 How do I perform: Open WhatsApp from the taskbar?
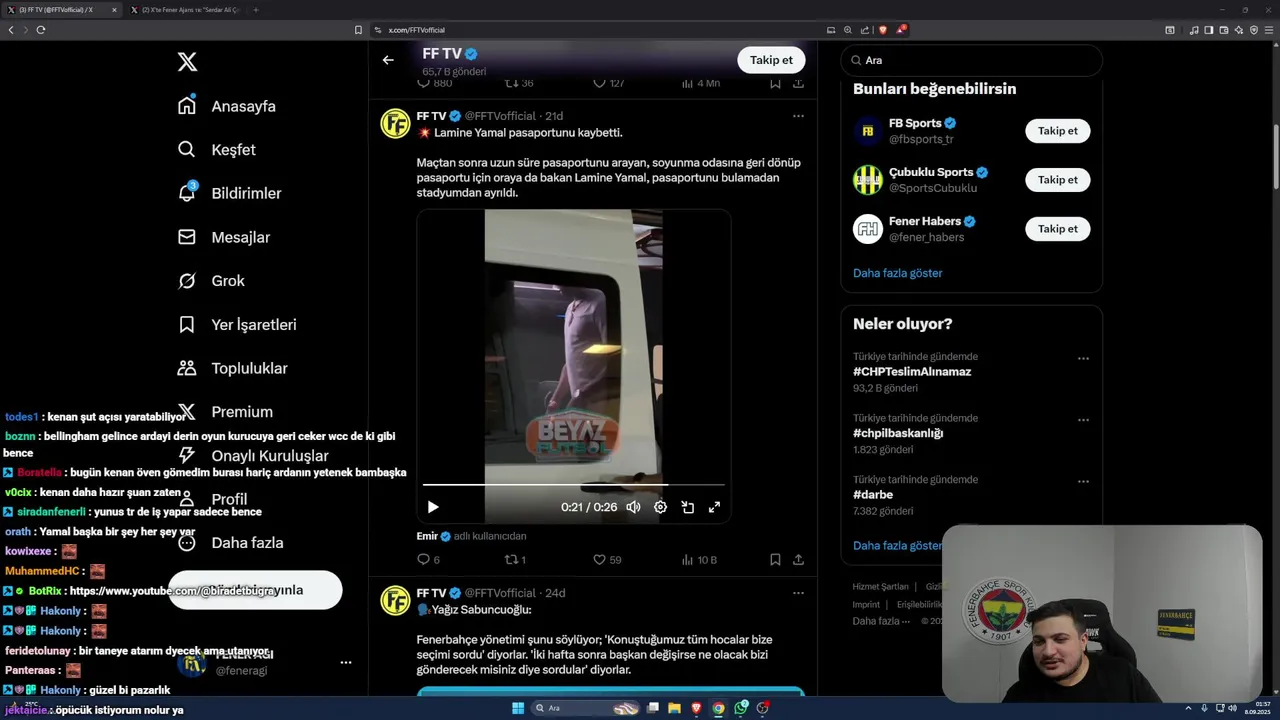tap(741, 708)
